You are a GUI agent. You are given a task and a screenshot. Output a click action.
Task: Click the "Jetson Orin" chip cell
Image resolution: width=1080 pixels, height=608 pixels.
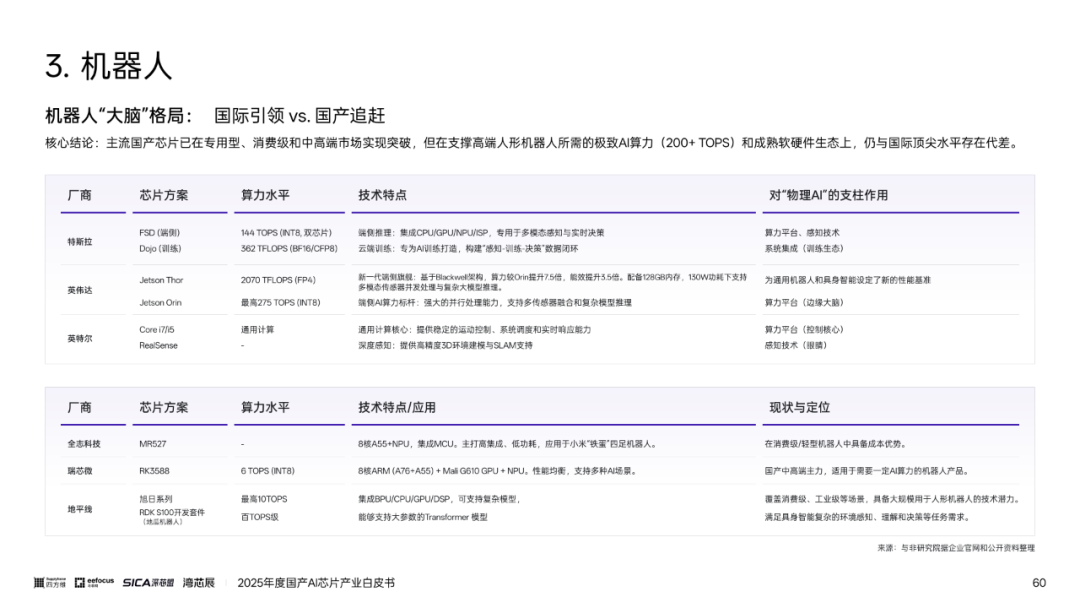click(160, 302)
